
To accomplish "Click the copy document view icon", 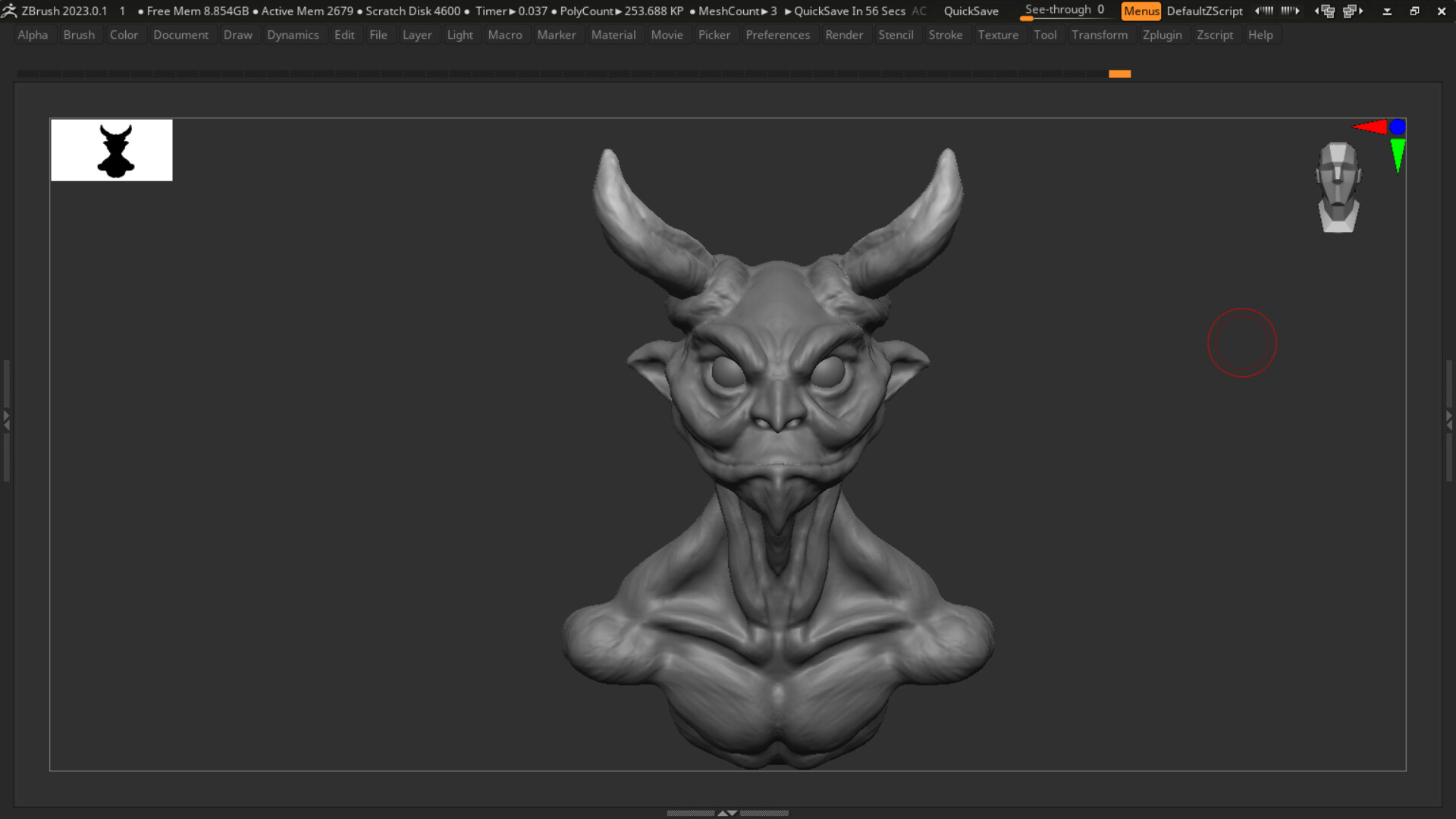I will (x=1326, y=11).
